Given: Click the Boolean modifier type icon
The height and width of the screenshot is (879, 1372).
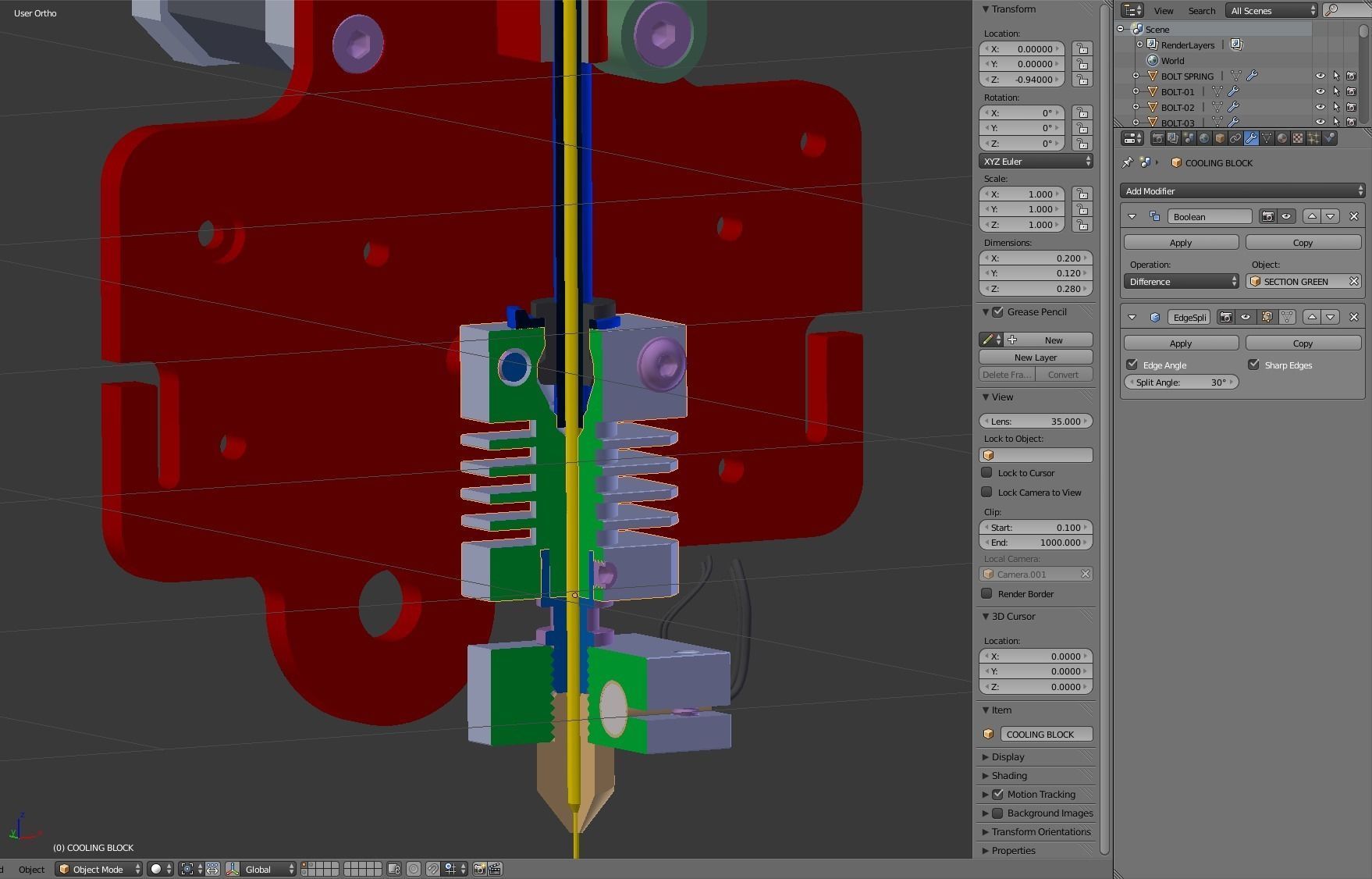Looking at the screenshot, I should tap(1155, 216).
